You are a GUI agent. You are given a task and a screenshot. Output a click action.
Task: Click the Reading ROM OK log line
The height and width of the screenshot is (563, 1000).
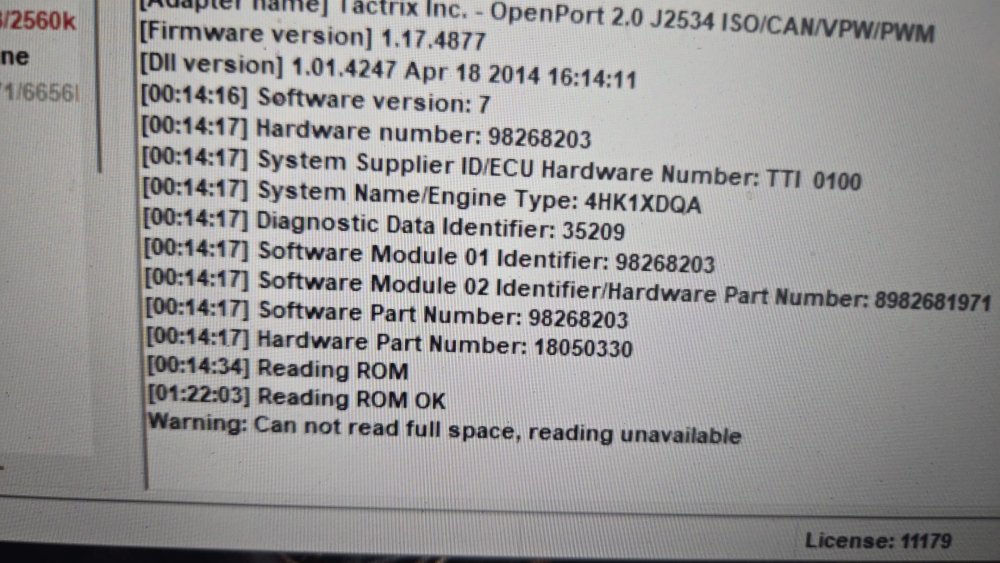[x=297, y=398]
